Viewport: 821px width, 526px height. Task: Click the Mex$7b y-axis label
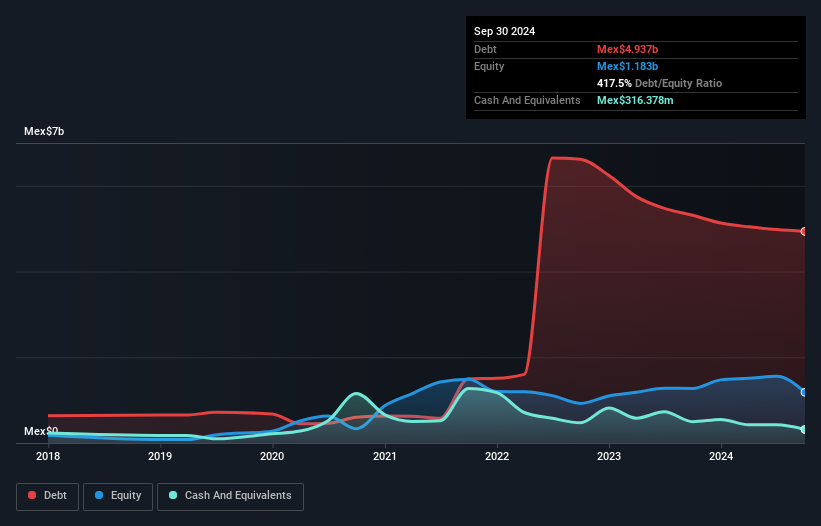coord(44,131)
